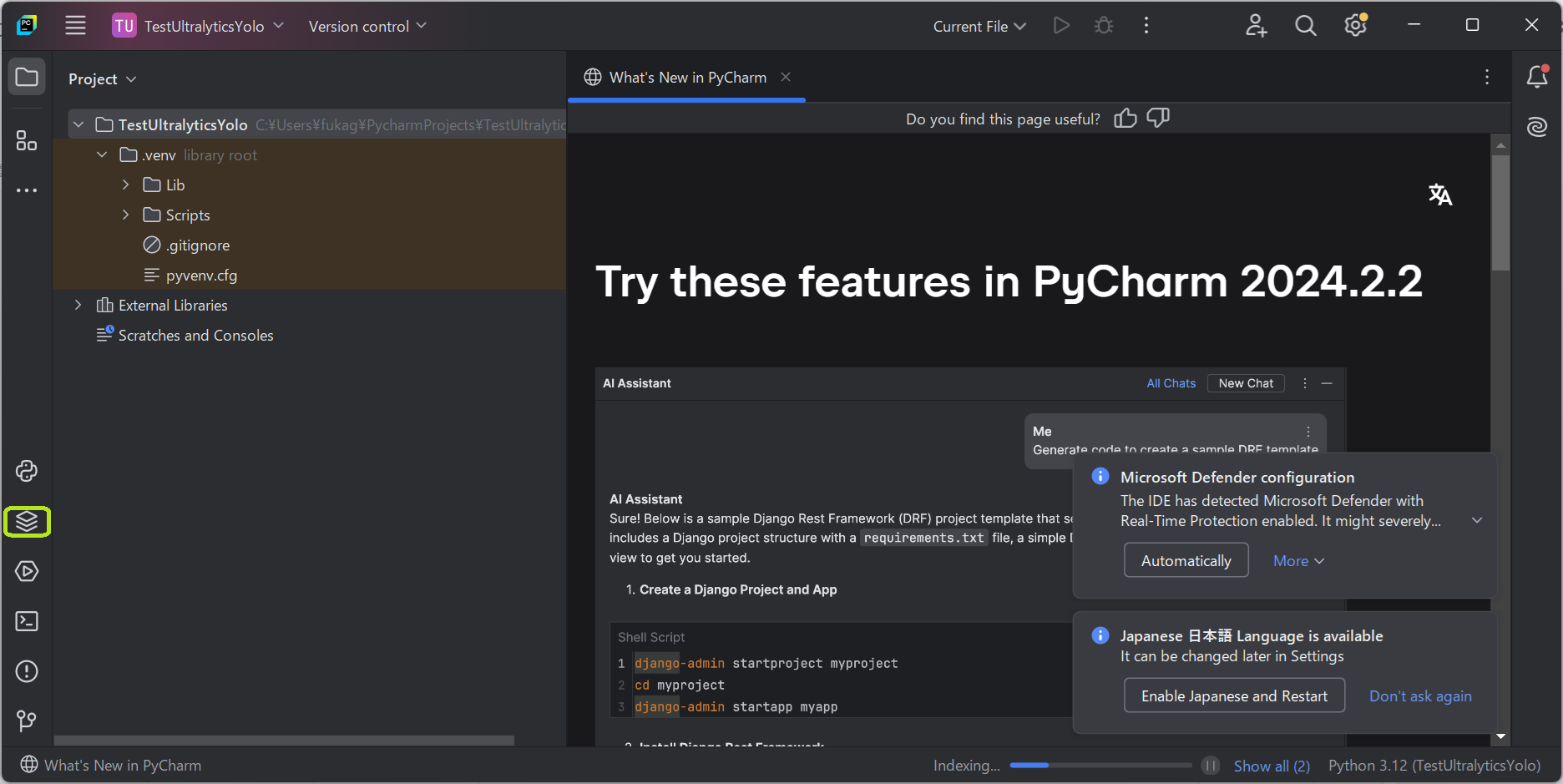Expand the Lib folder
1563x784 pixels.
click(x=125, y=185)
